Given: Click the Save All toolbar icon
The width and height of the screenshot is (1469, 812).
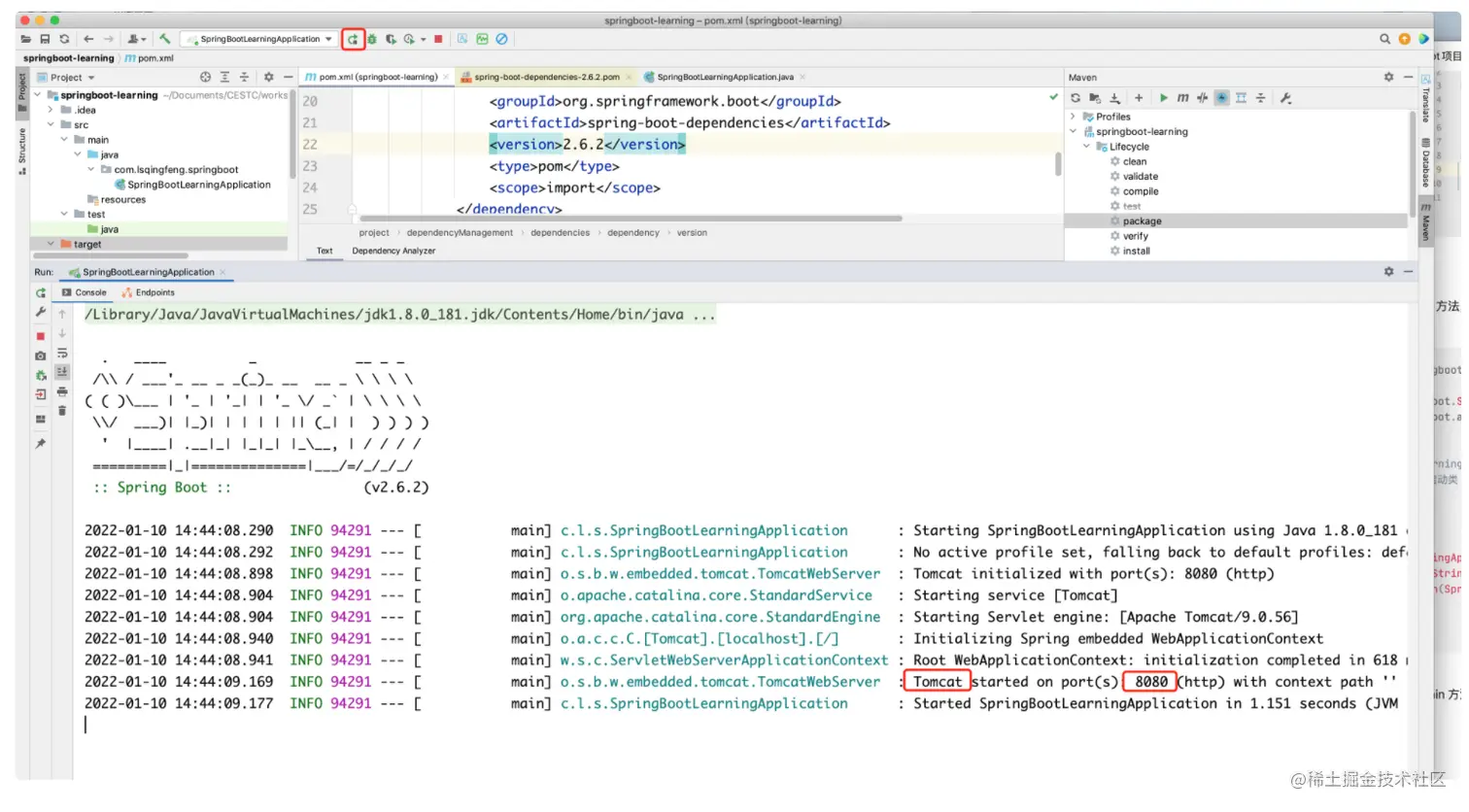Looking at the screenshot, I should (x=45, y=39).
